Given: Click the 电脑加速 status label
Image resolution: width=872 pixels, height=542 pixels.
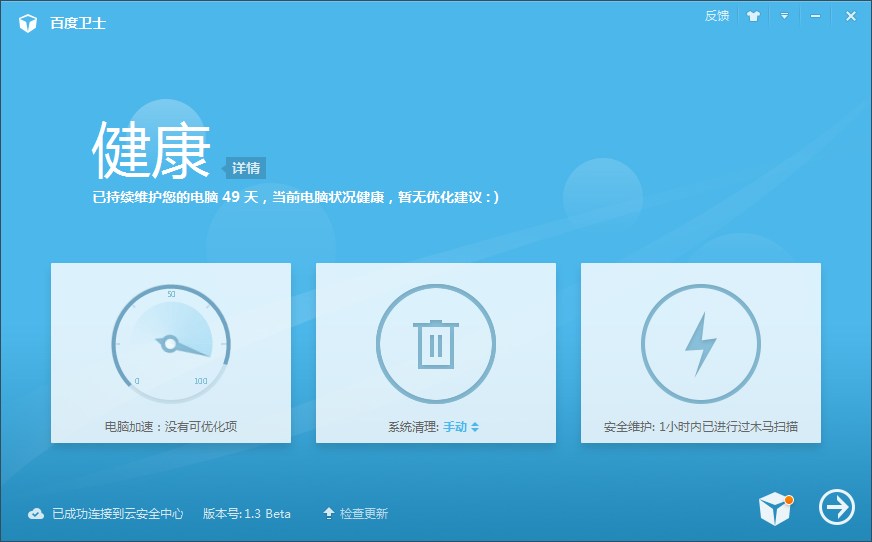Looking at the screenshot, I should [171, 426].
